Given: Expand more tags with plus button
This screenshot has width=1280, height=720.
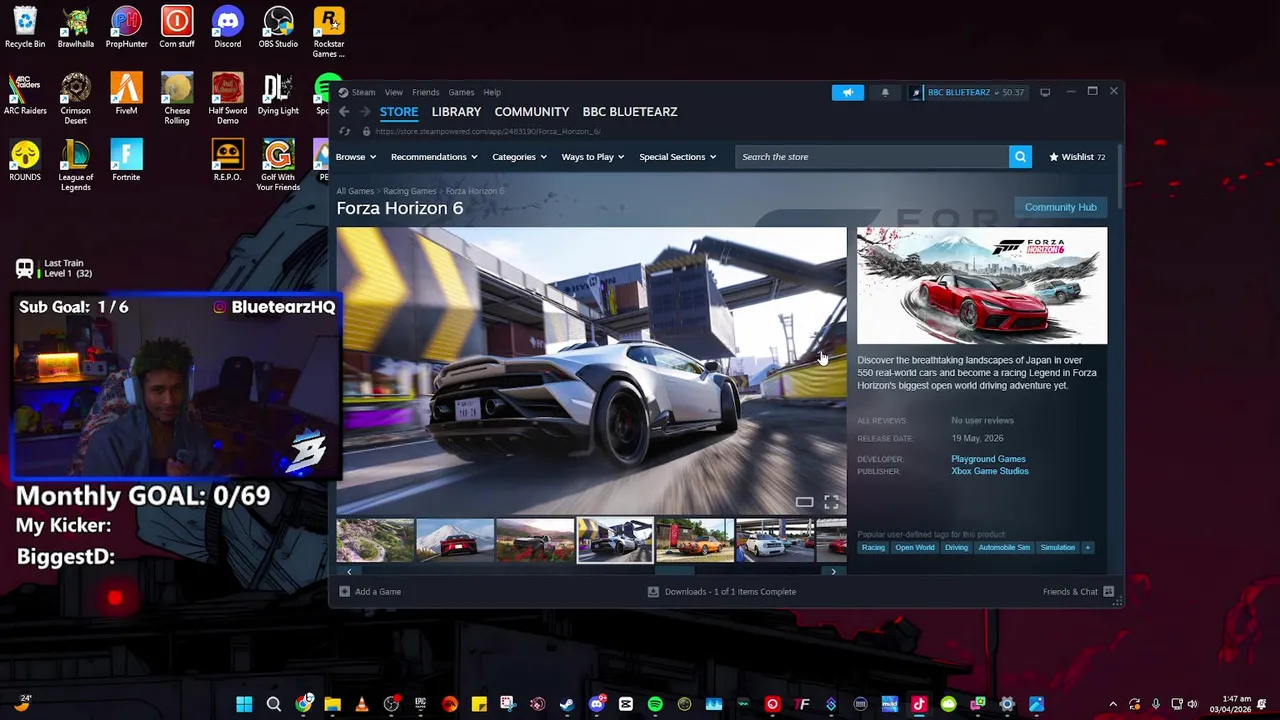Looking at the screenshot, I should (1087, 547).
